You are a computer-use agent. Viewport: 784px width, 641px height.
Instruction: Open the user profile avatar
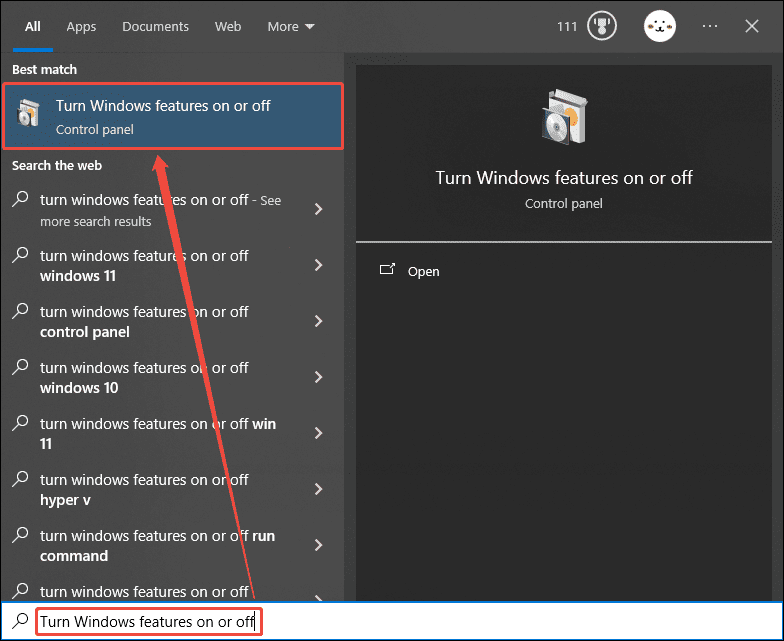[x=660, y=26]
